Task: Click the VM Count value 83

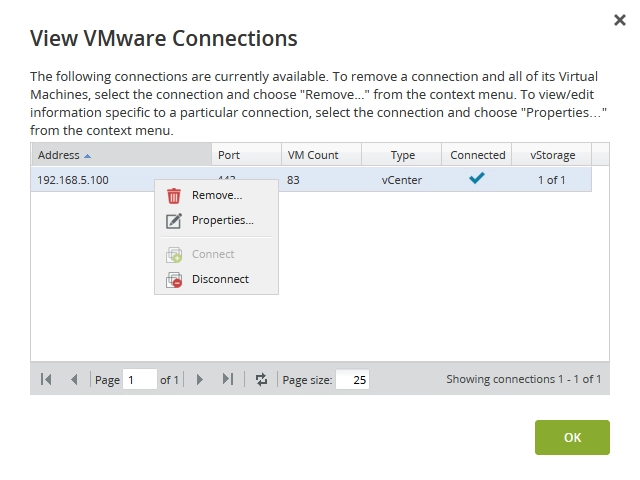Action: point(293,180)
